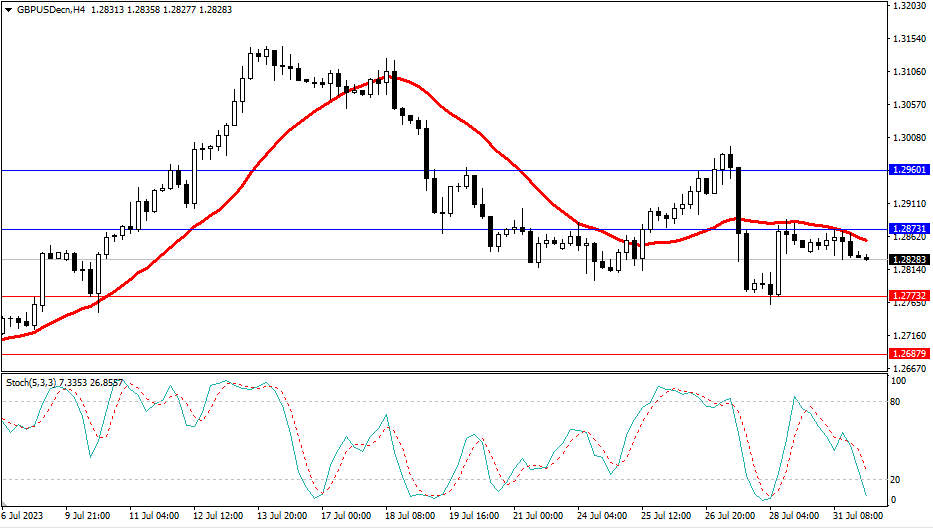Select the blue 1.29601 price level label
This screenshot has height=528, width=933.
[908, 170]
